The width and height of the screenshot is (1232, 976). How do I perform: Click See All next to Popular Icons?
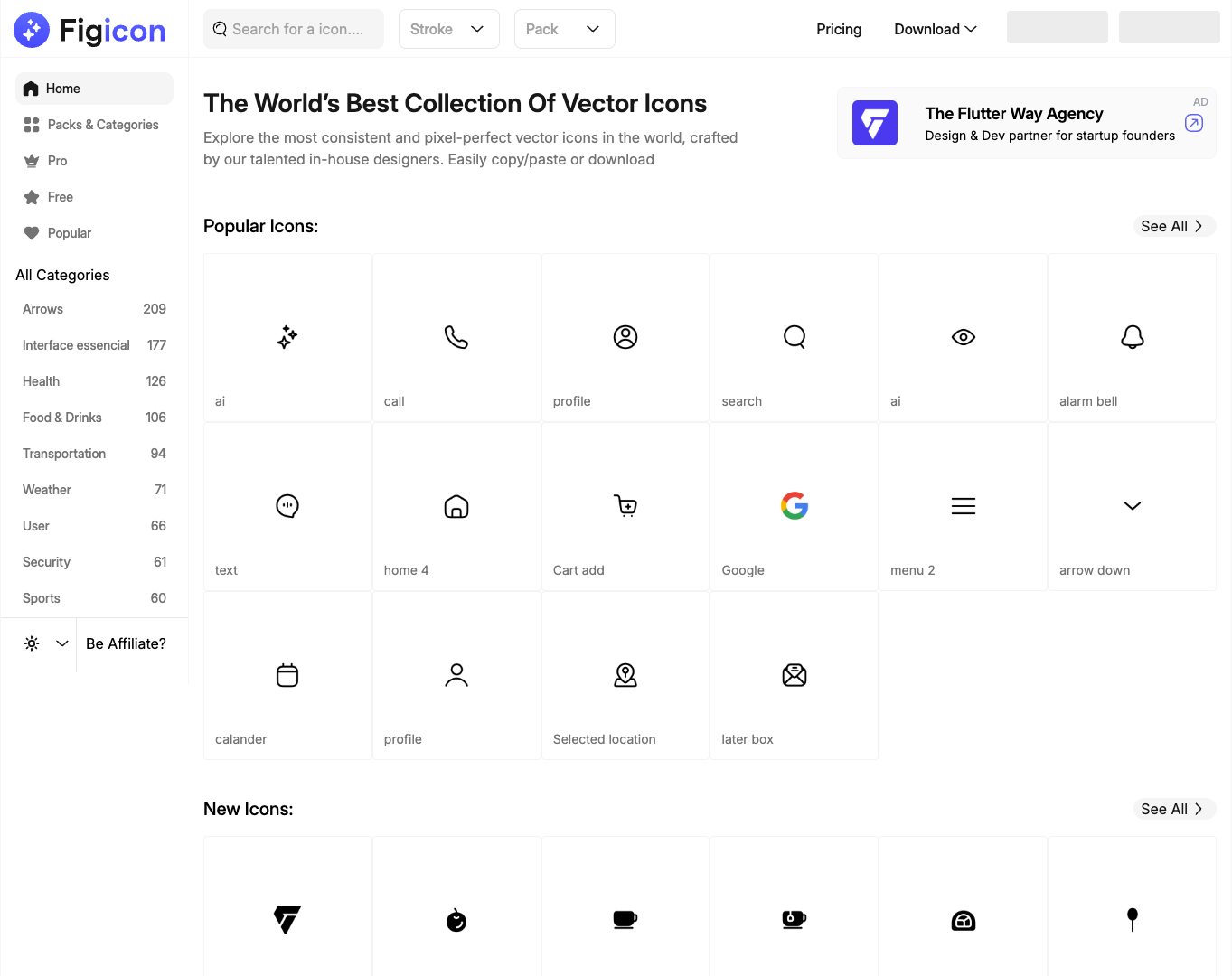click(x=1172, y=226)
